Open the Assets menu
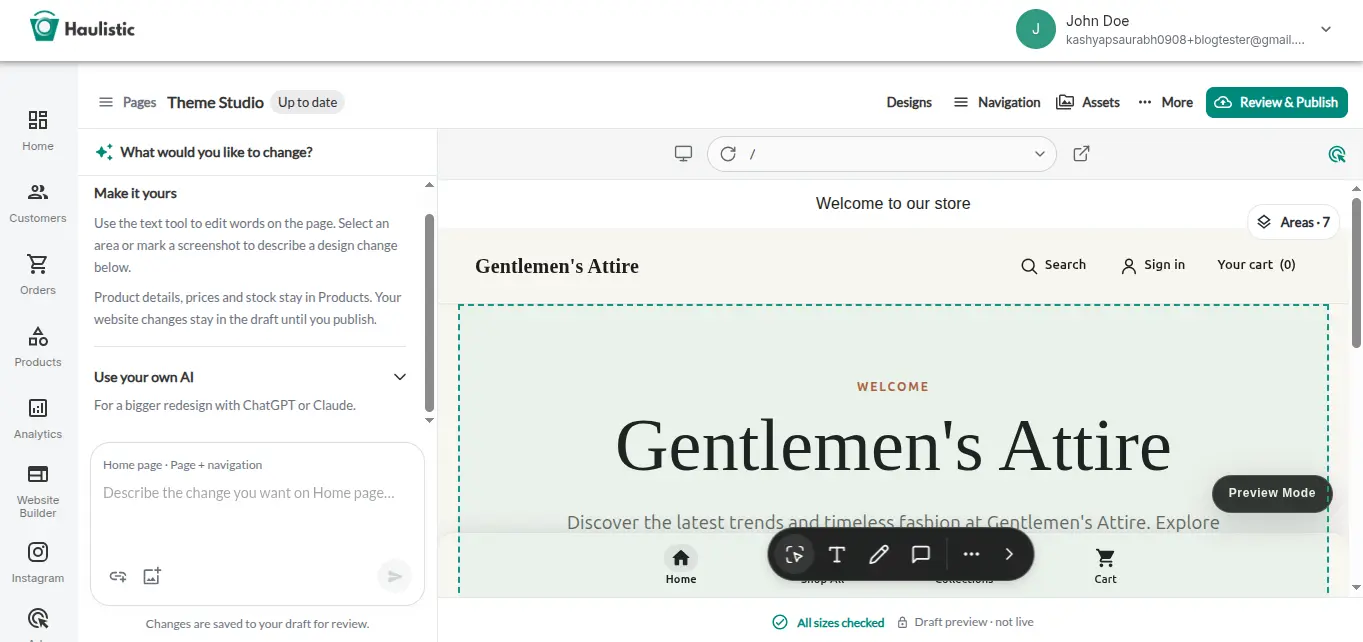This screenshot has width=1363, height=642. 1088,102
